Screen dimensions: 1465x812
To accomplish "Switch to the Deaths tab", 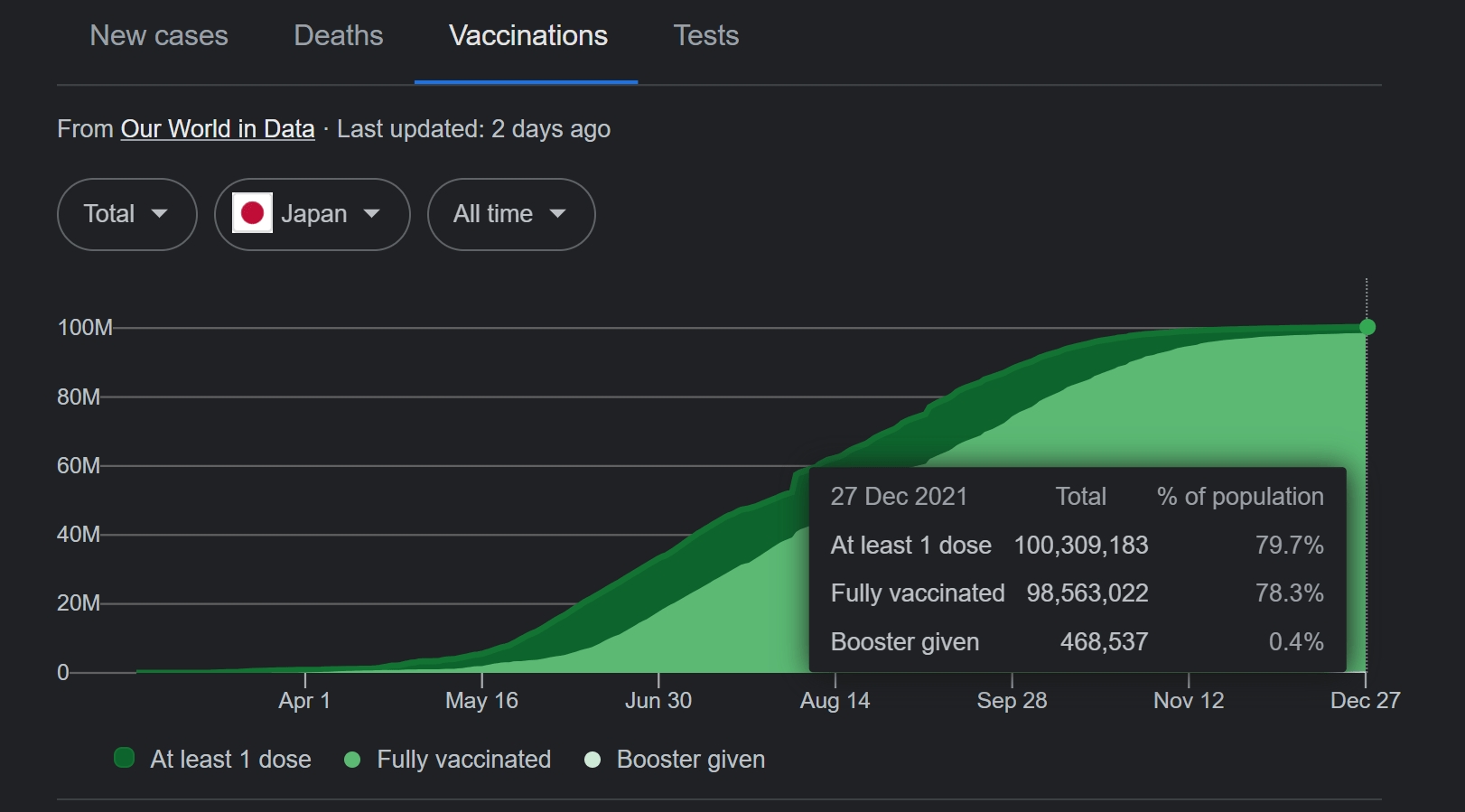I will tap(339, 36).
